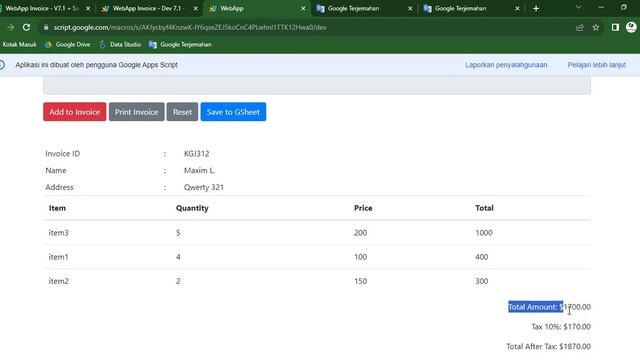Click the highlighted Total Amount text
This screenshot has height=360, width=640.
point(536,307)
